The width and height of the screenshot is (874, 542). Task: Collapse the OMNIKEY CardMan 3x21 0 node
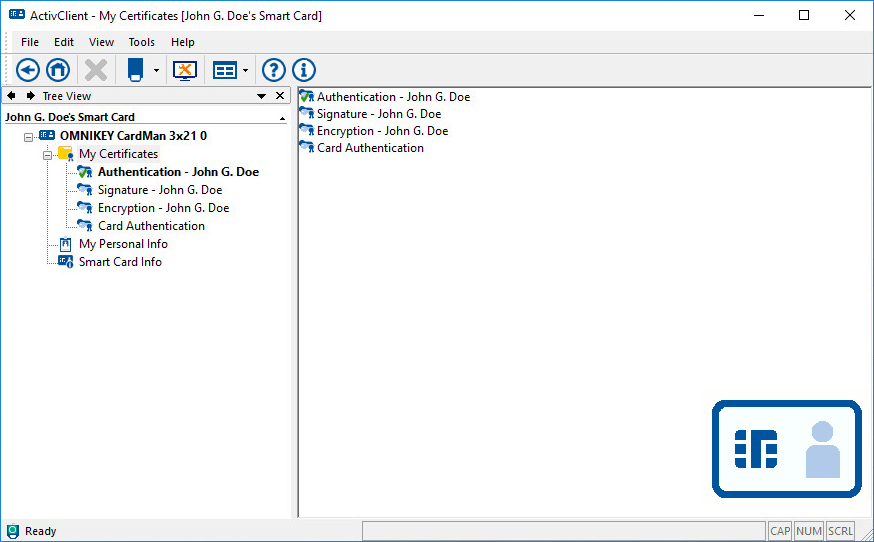29,136
